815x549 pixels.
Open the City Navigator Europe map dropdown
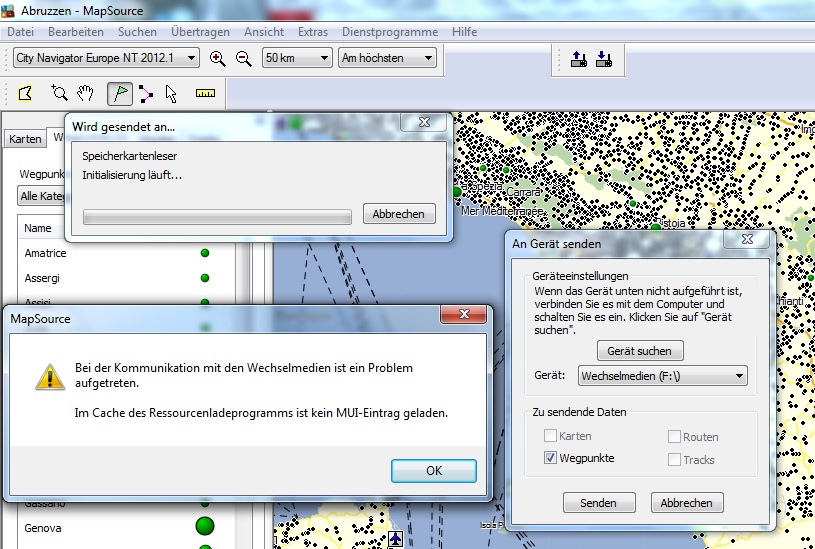pos(106,58)
